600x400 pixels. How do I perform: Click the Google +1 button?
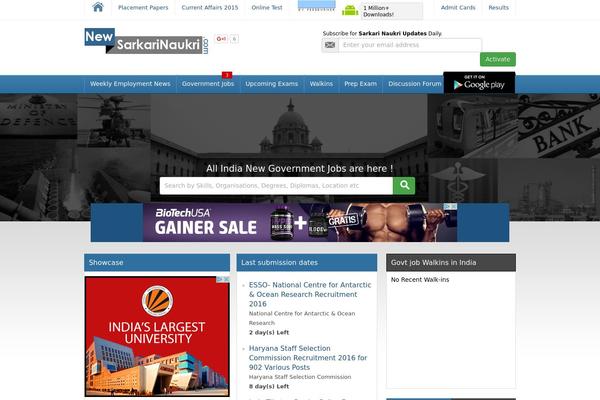click(221, 39)
